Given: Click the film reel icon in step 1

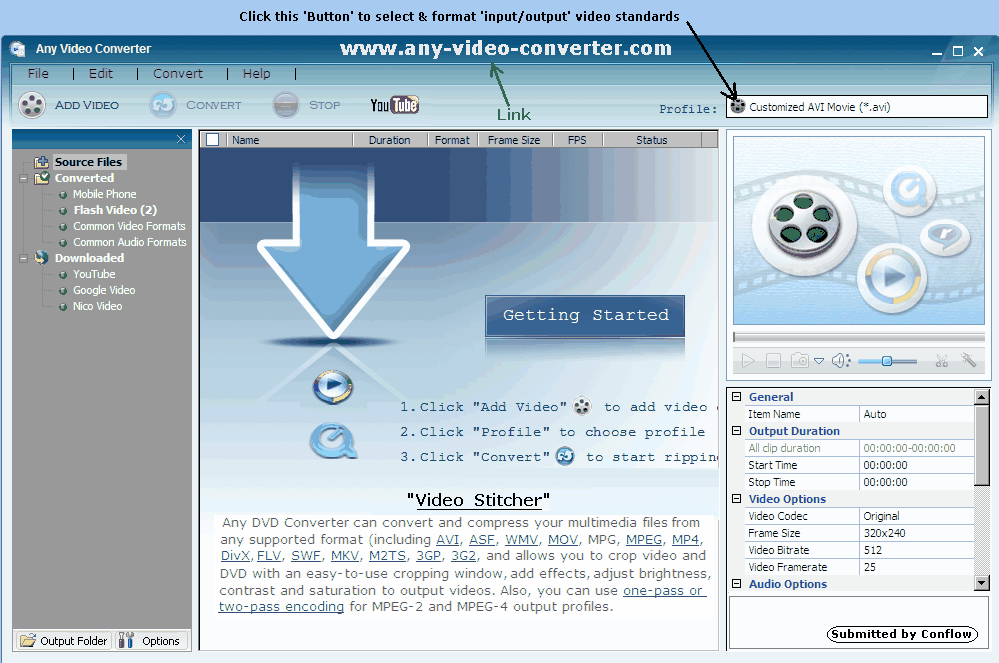Looking at the screenshot, I should (582, 406).
